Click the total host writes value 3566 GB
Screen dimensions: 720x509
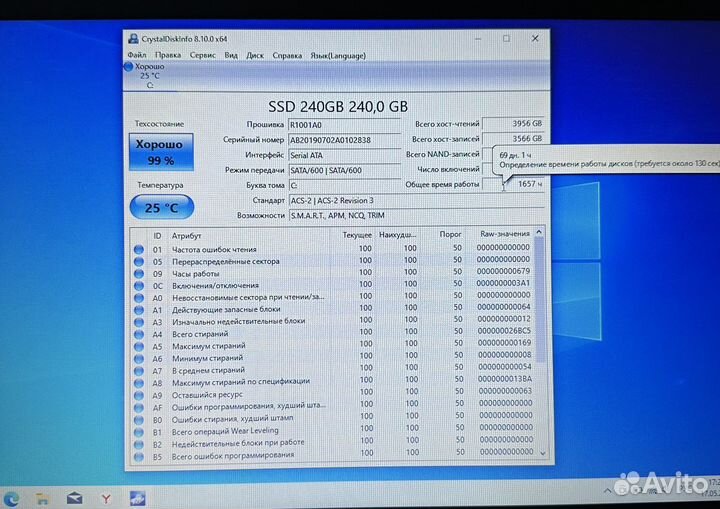click(x=513, y=138)
